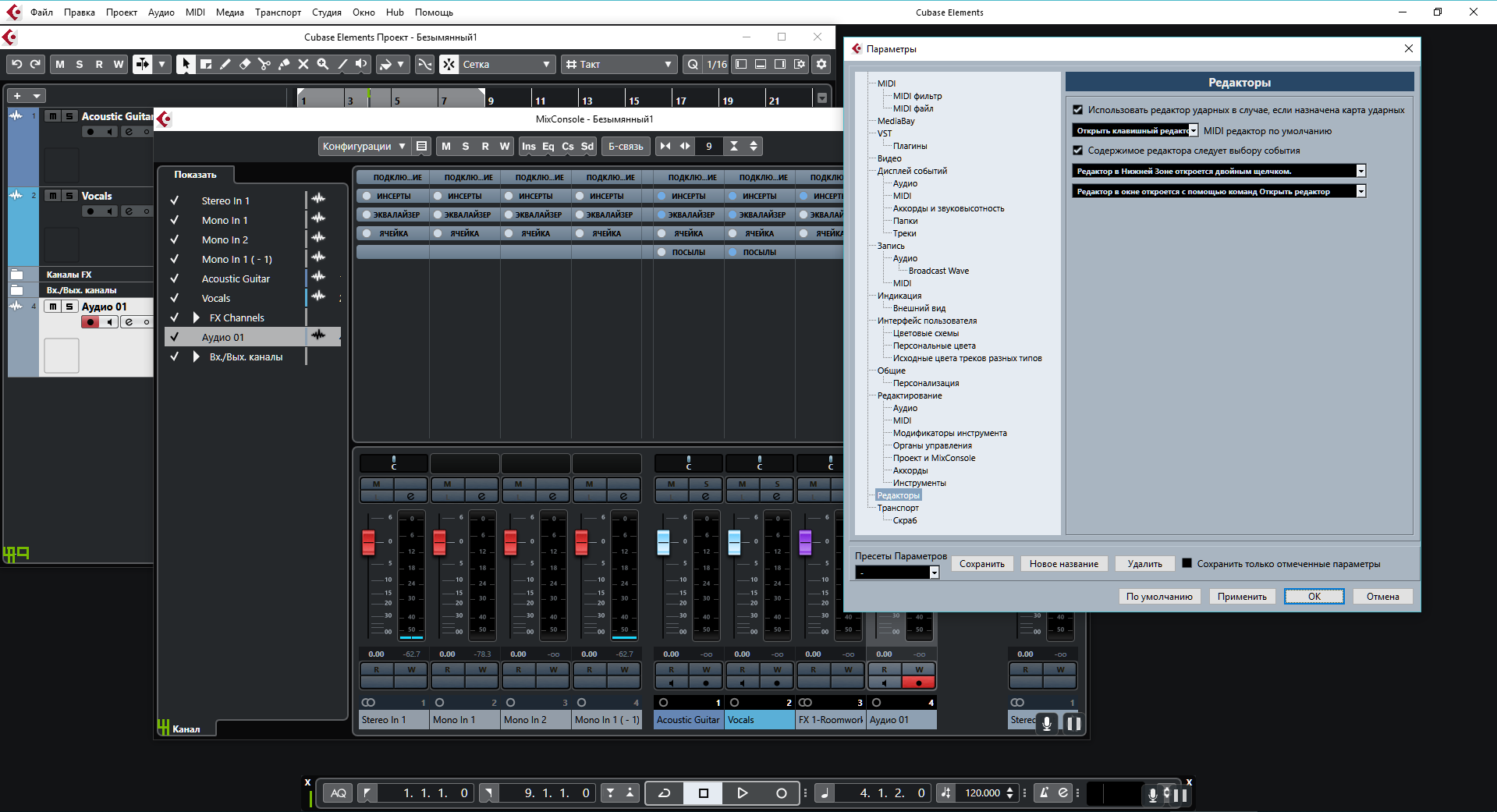This screenshot has width=1497, height=812.
Task: Open the Проект menu
Action: tap(122, 12)
